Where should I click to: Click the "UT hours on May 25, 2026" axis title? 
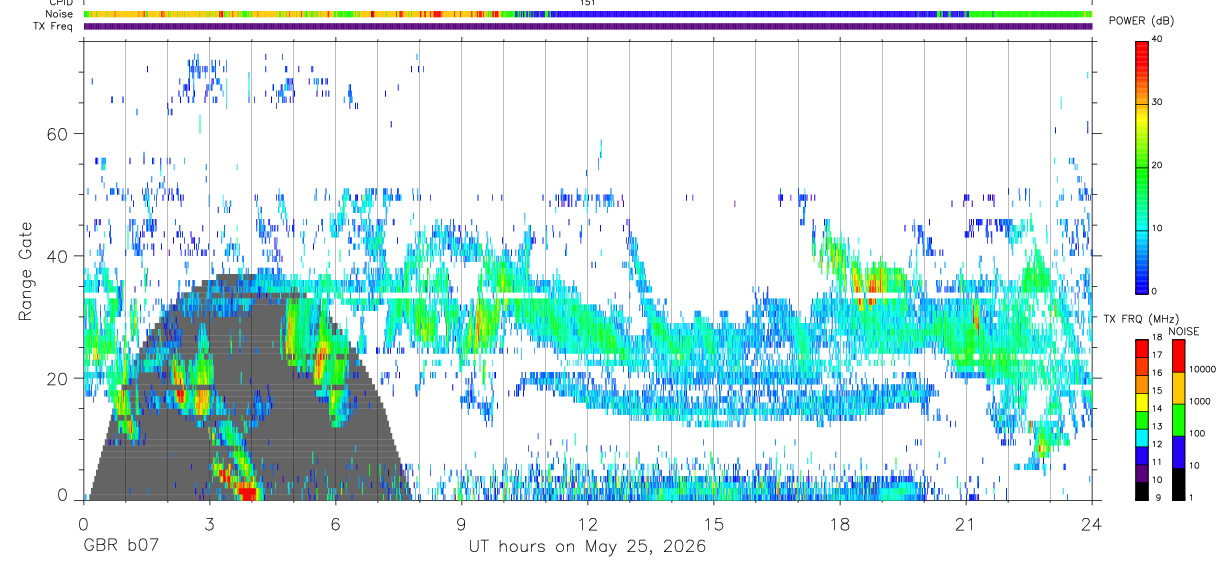588,546
